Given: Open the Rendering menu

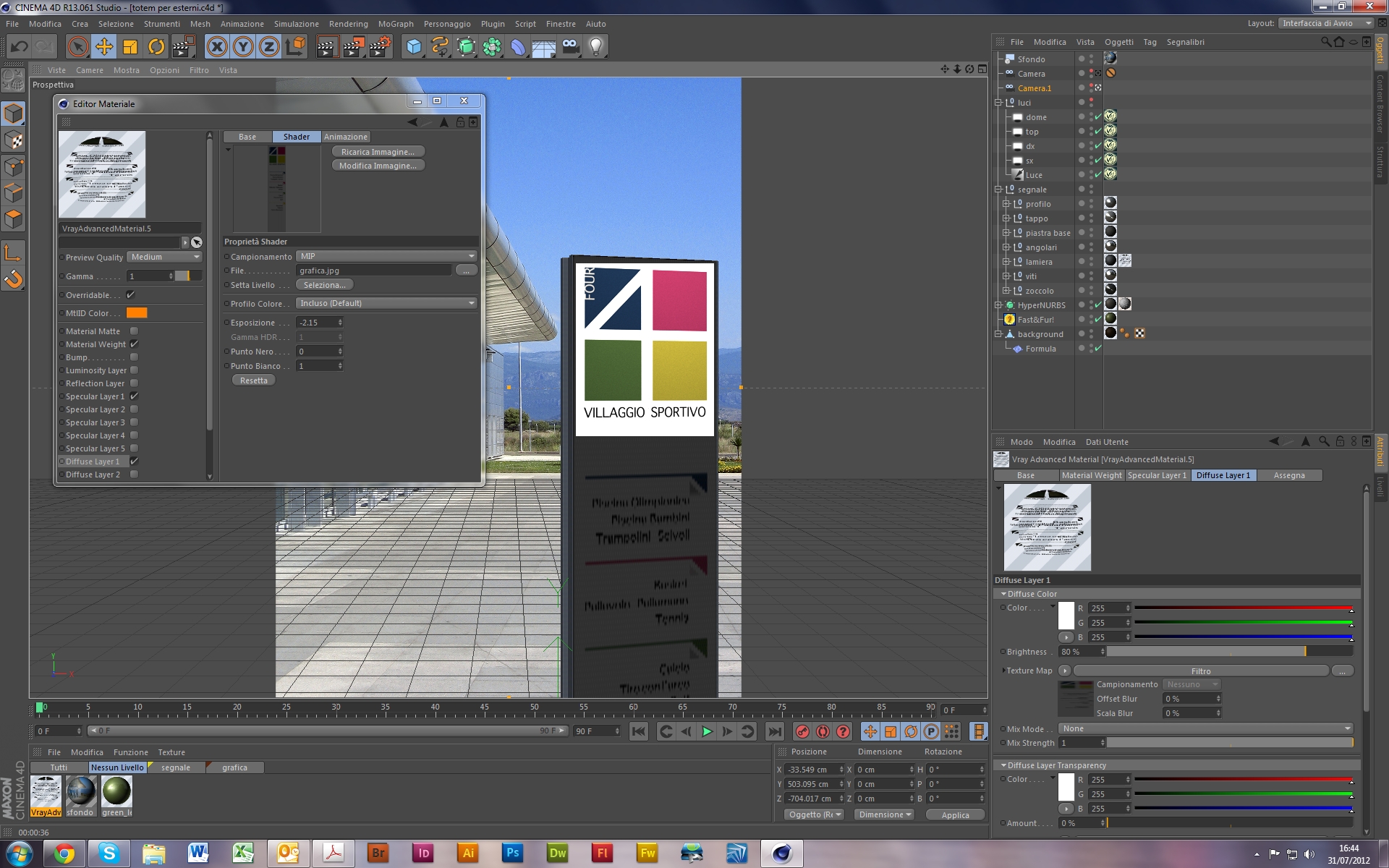Looking at the screenshot, I should click(348, 24).
